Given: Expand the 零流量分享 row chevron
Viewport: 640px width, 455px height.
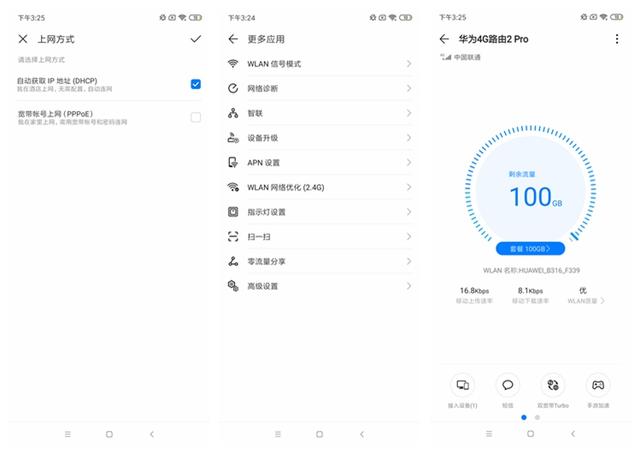Looking at the screenshot, I should point(409,261).
